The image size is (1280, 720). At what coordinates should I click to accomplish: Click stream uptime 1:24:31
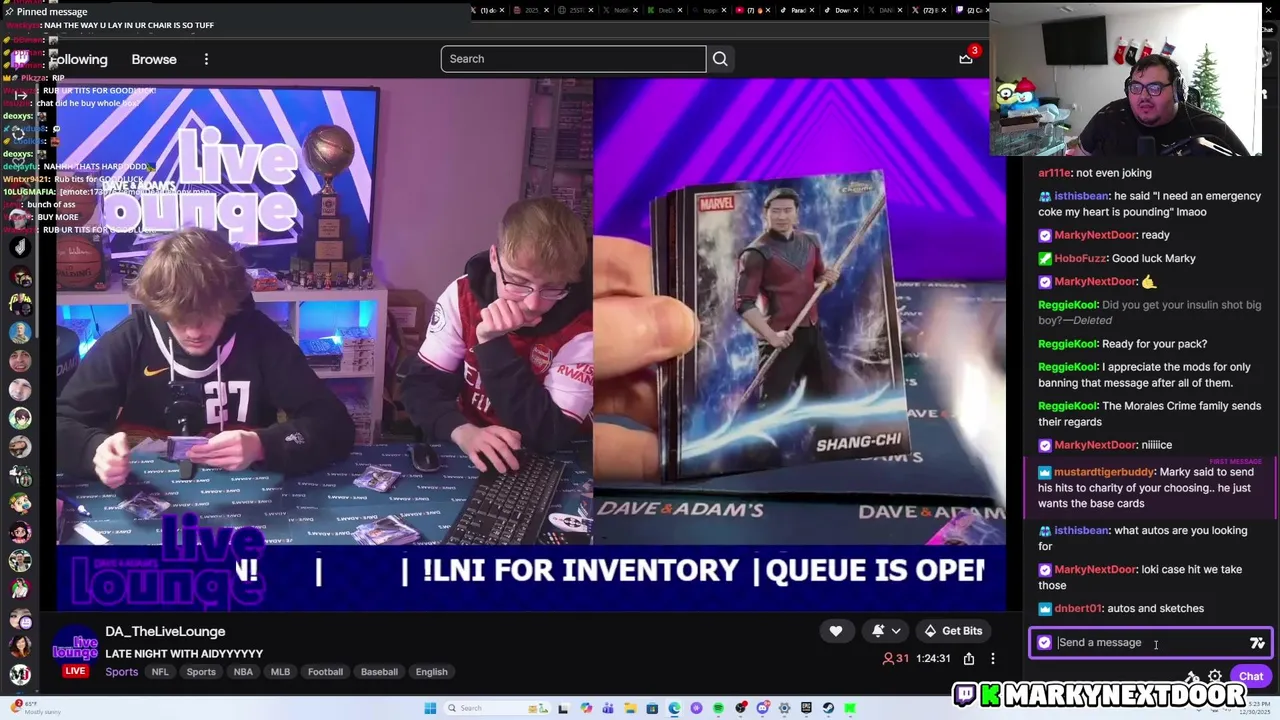coord(933,659)
